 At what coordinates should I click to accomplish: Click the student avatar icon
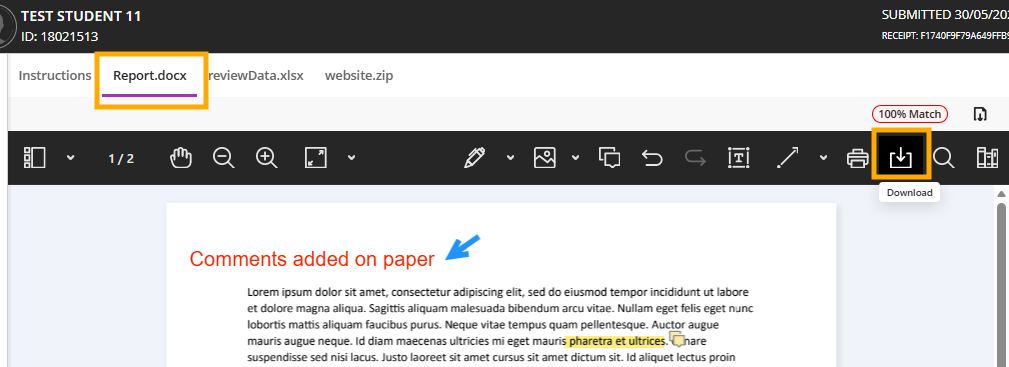click(x=5, y=27)
